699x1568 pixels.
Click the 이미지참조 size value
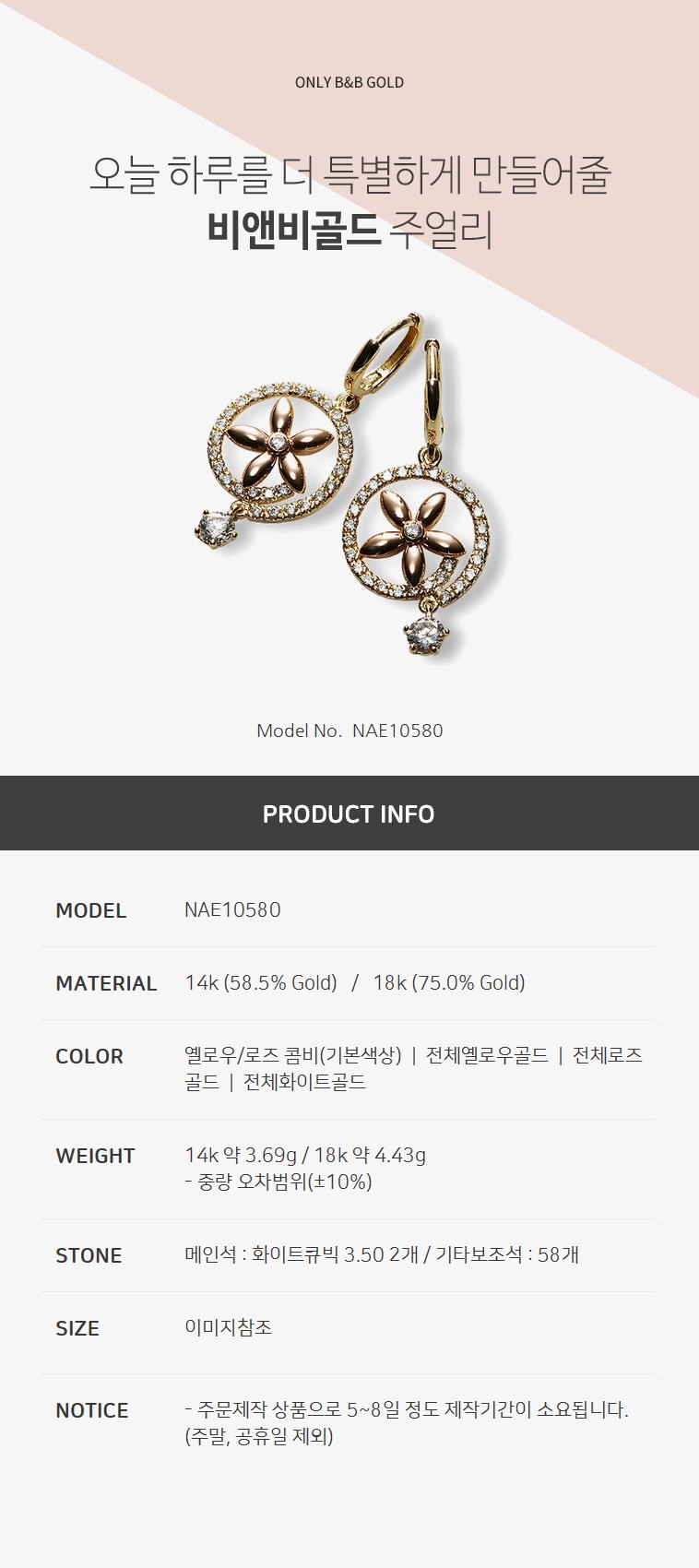point(229,1327)
